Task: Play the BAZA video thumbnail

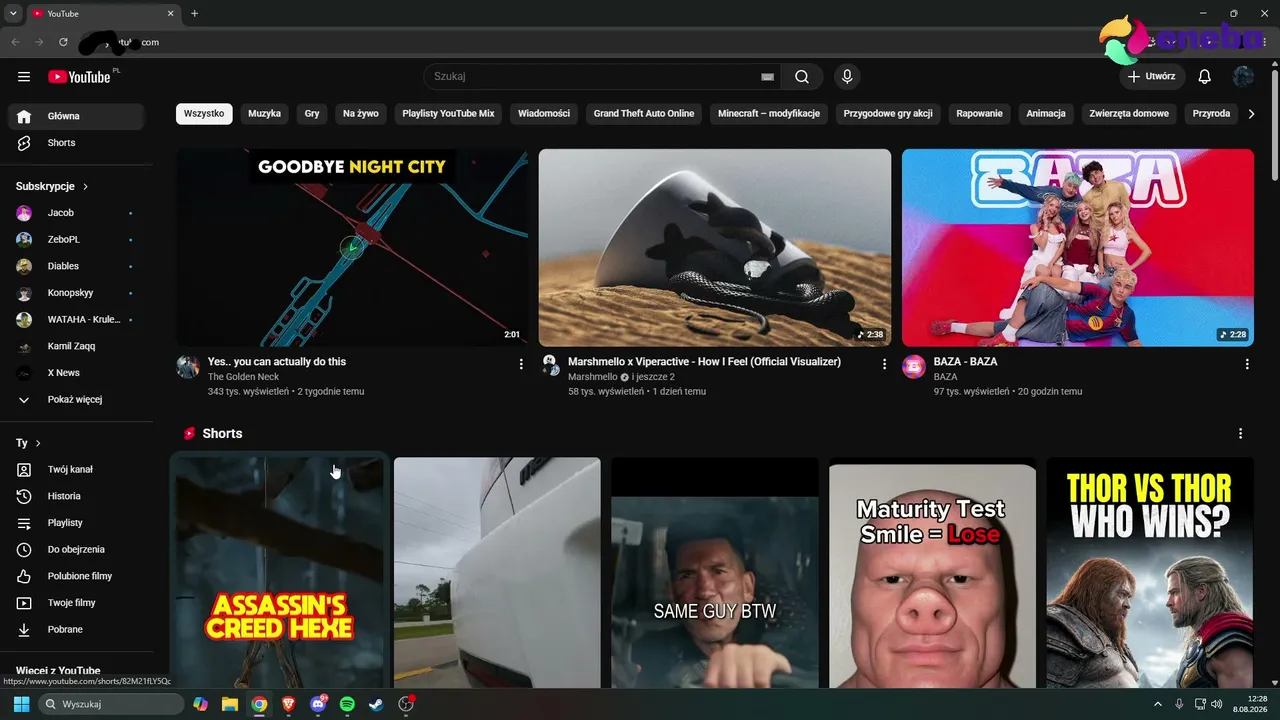Action: [1078, 247]
